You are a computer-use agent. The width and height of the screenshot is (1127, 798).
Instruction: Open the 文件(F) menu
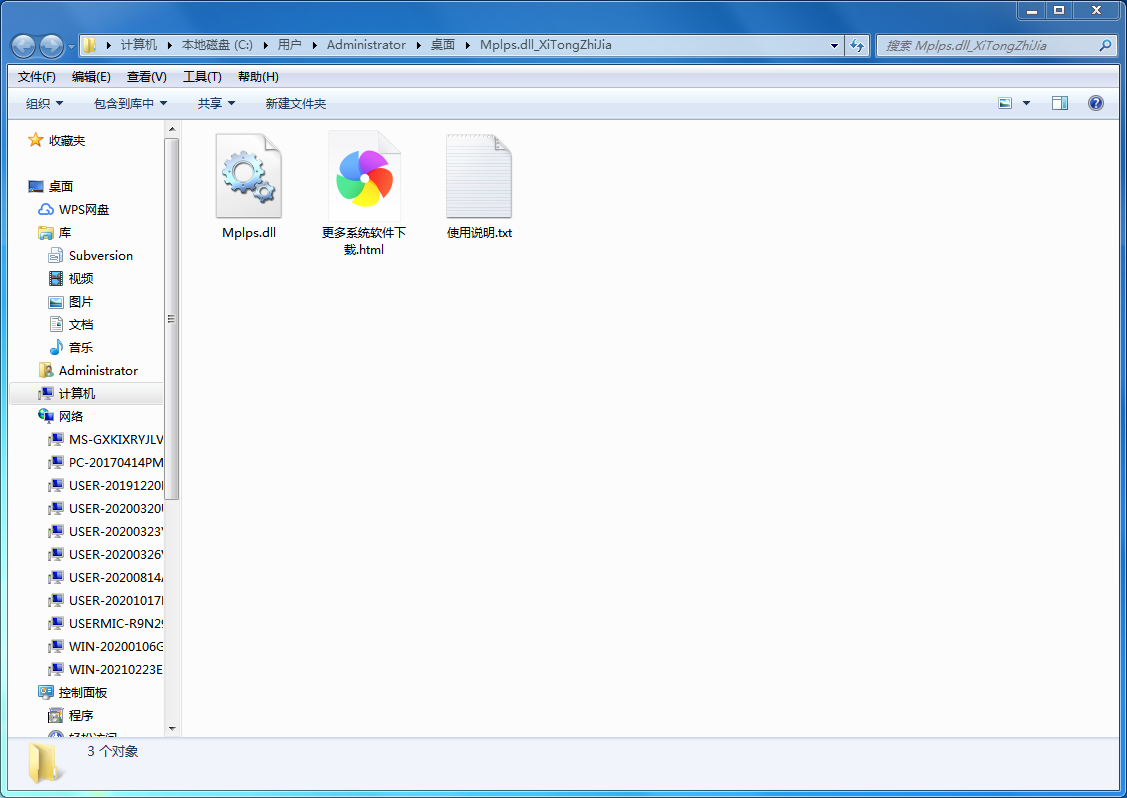(37, 76)
